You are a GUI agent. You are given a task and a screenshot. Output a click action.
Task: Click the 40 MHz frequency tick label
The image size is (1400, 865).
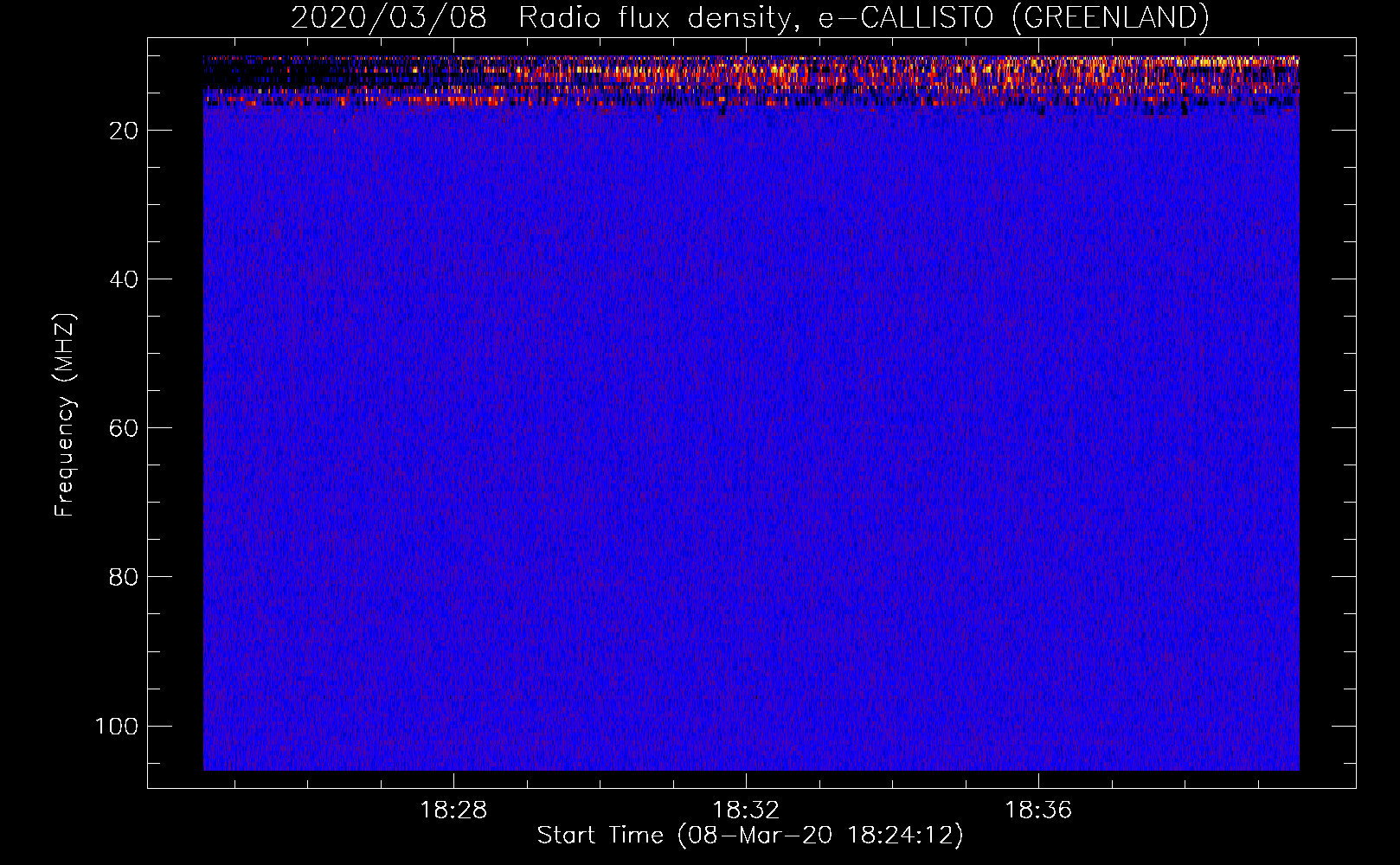tap(124, 279)
